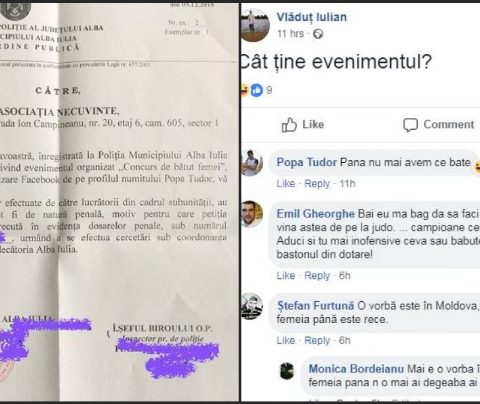Reply to Popa Tudor's comment
Viewport: 480px width, 404px height.
click(317, 184)
